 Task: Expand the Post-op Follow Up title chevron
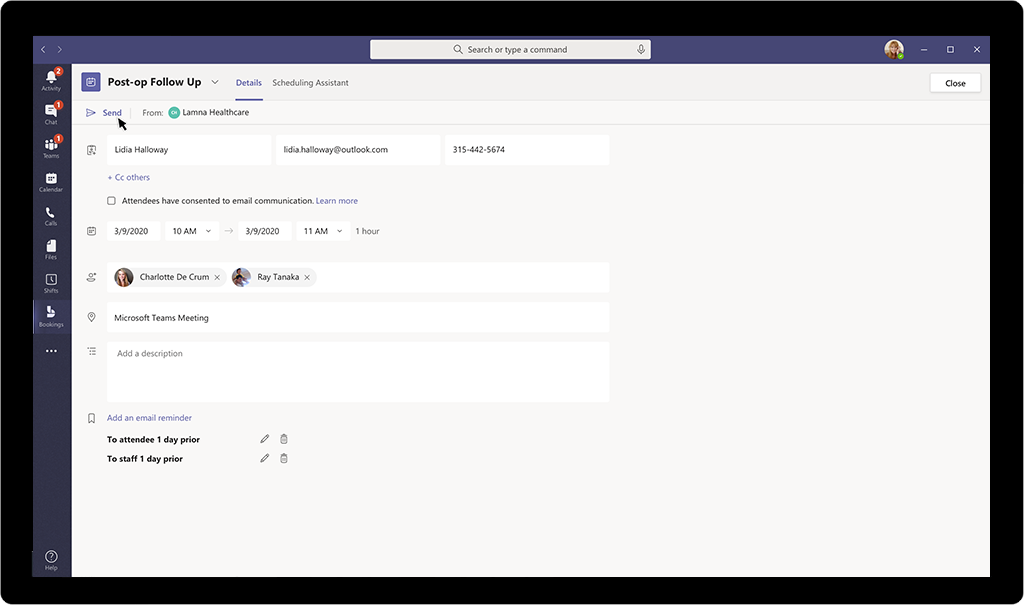coord(214,82)
